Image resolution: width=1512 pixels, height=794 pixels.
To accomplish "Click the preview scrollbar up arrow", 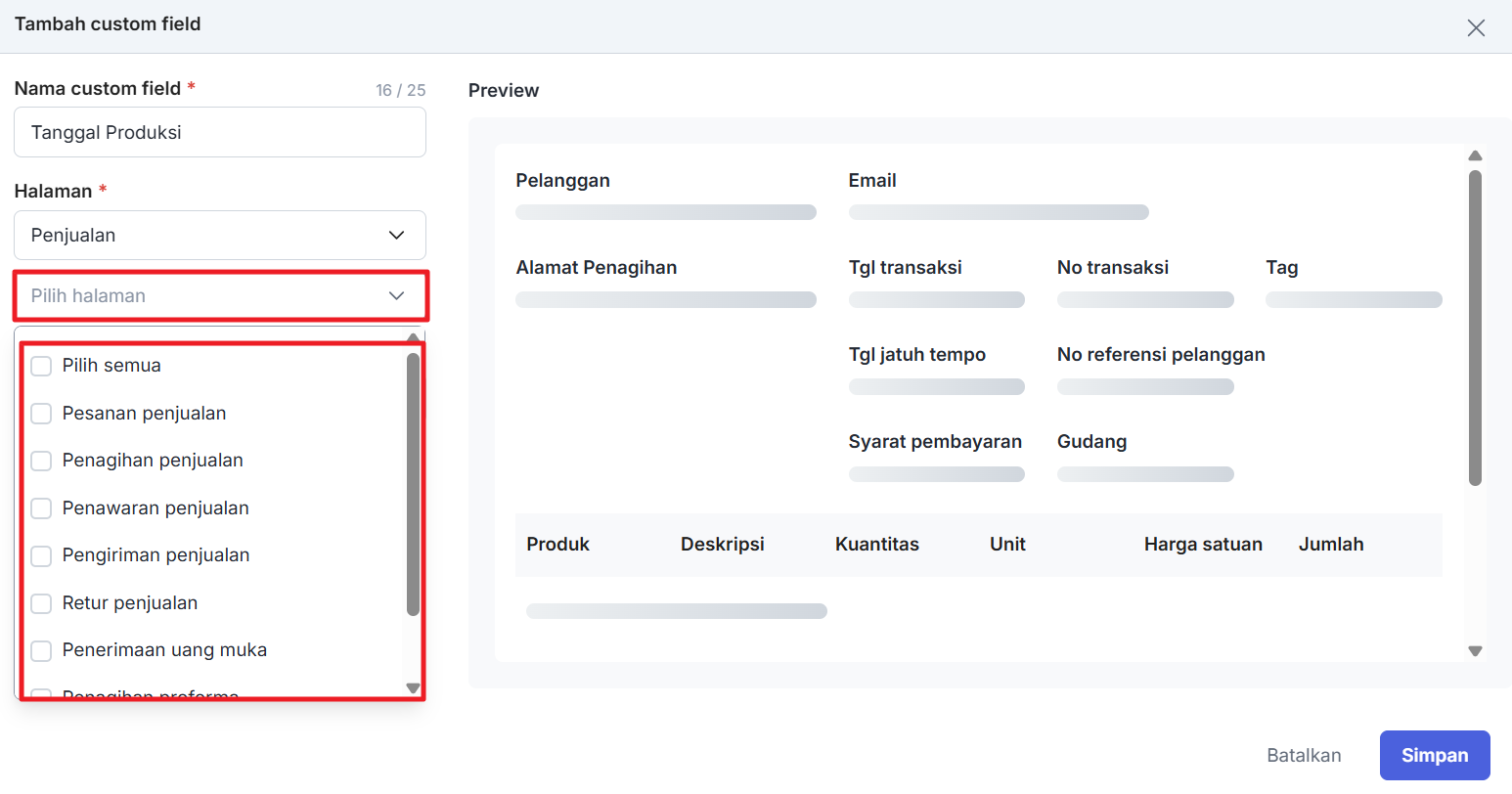I will click(x=1475, y=155).
